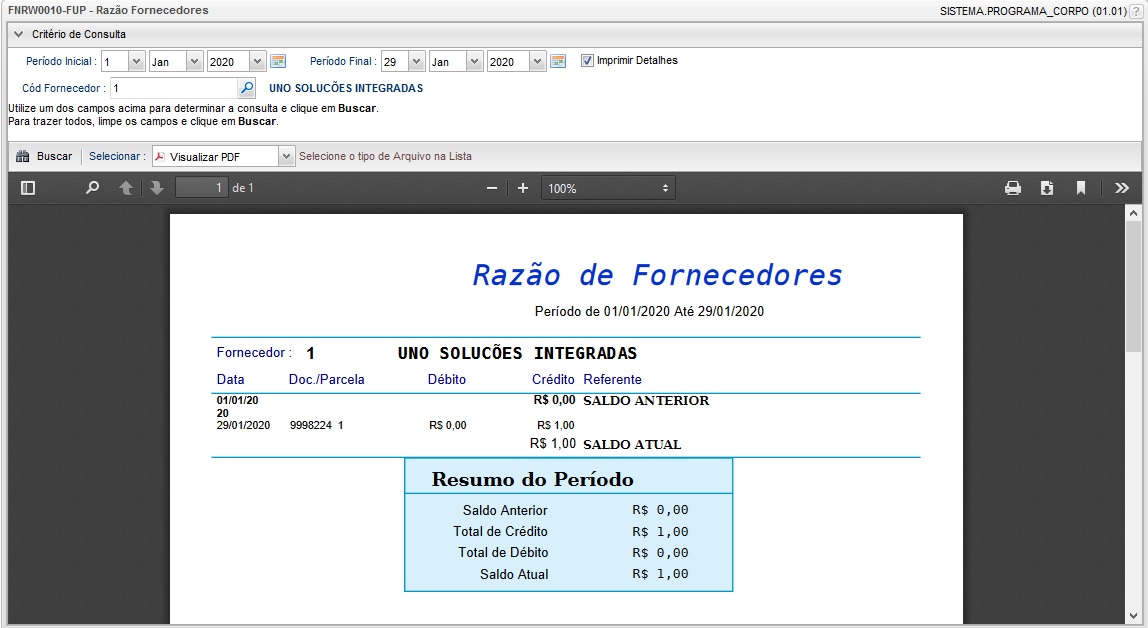Zoom out of the PDF document
This screenshot has width=1148, height=628.
[491, 187]
